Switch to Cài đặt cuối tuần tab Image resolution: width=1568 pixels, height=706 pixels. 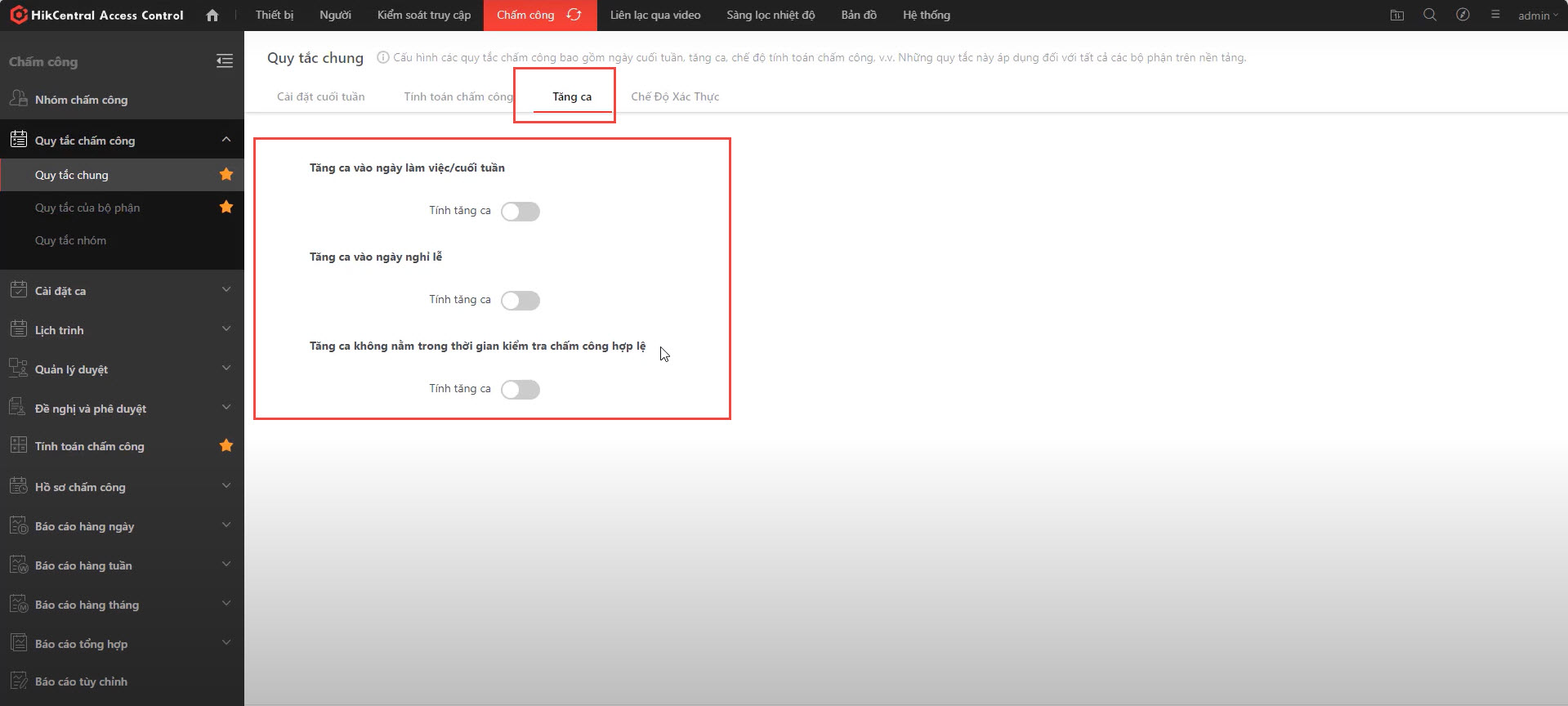point(320,96)
